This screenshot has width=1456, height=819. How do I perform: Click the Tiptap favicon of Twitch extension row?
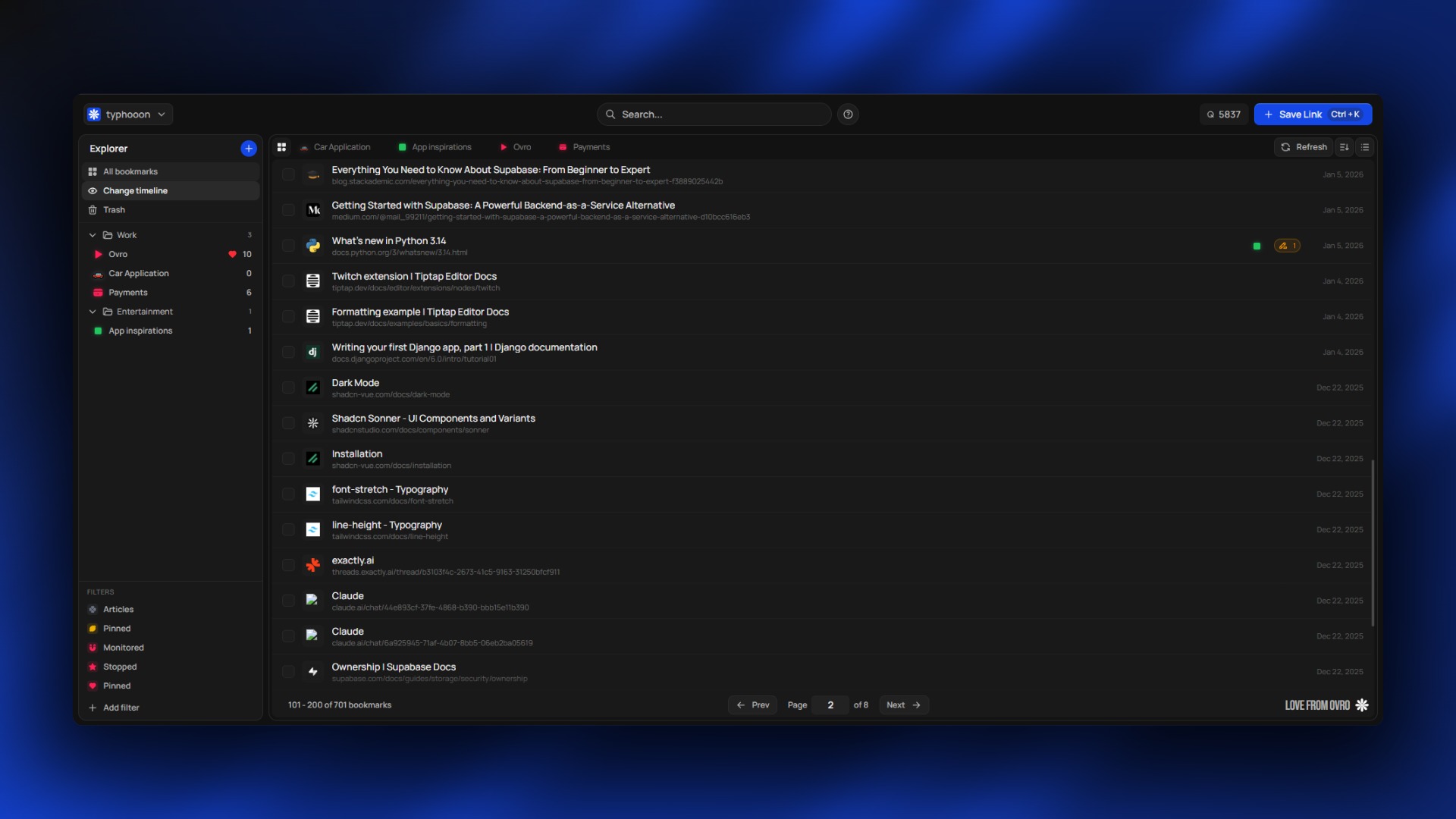coord(312,281)
